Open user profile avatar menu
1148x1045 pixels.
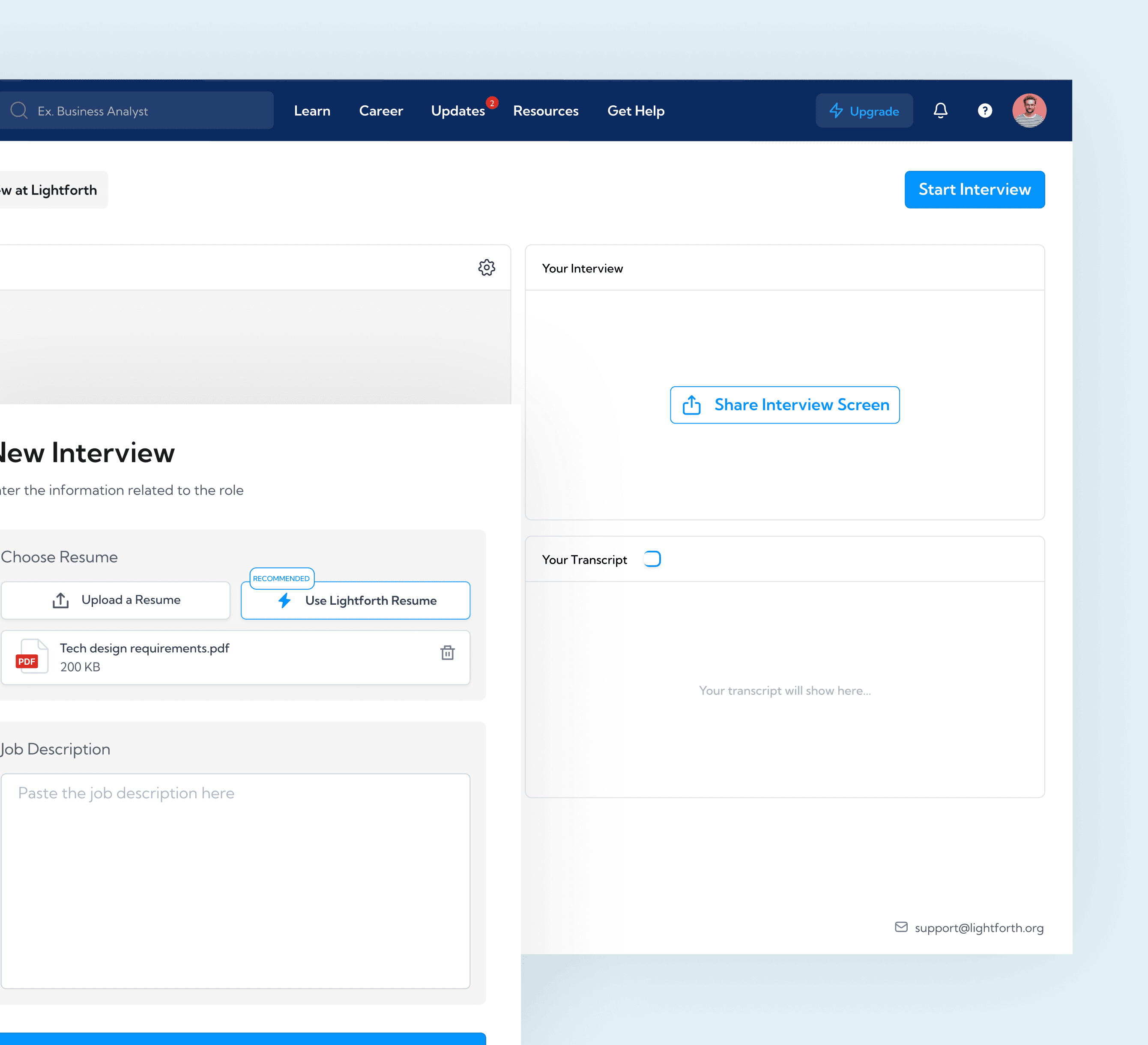1028,110
